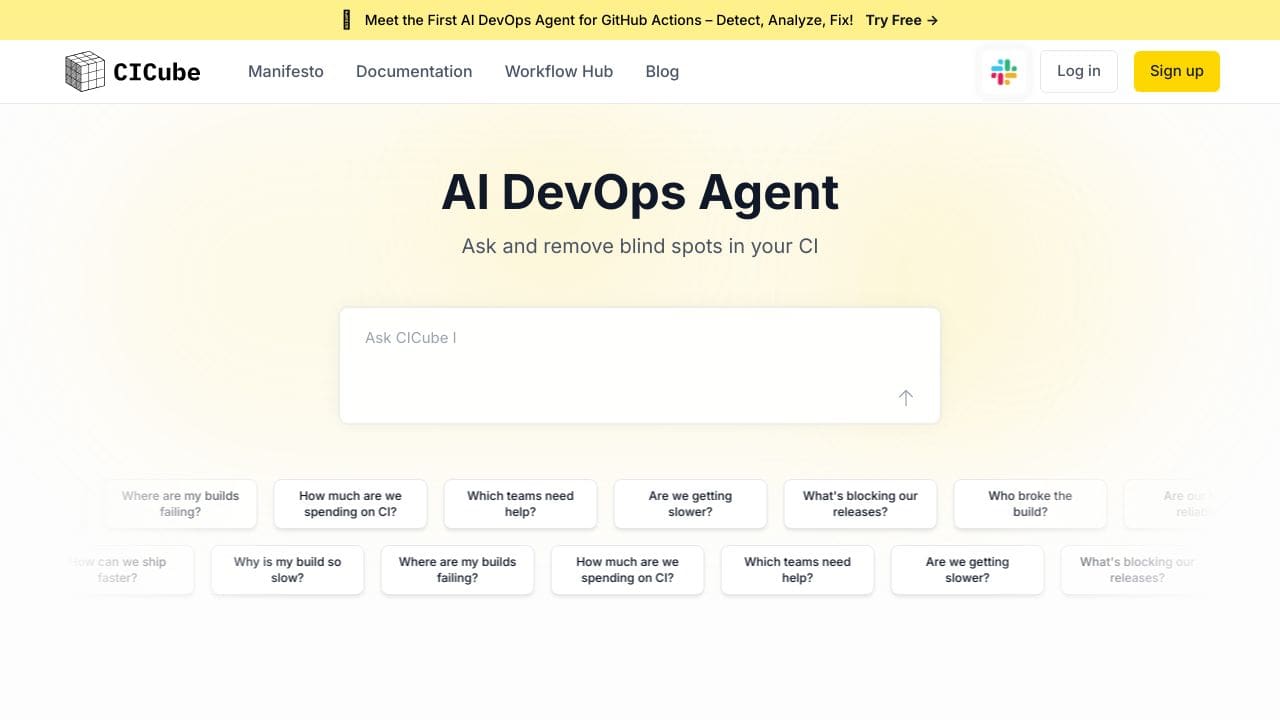Pick top-row 'Are we getting slower?' chip
The height and width of the screenshot is (720, 1280).
coord(690,504)
